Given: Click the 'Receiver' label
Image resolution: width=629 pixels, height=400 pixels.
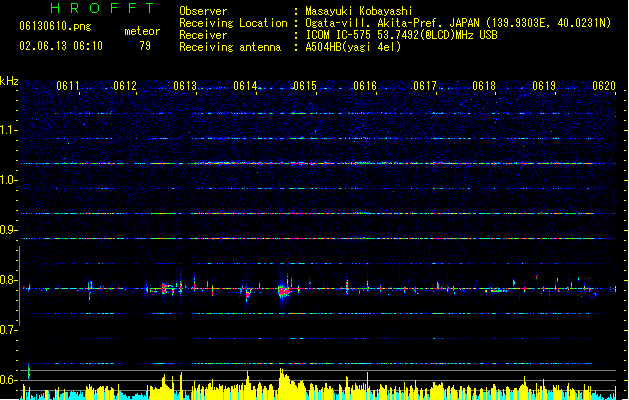Looking at the screenshot, I should pos(203,35).
